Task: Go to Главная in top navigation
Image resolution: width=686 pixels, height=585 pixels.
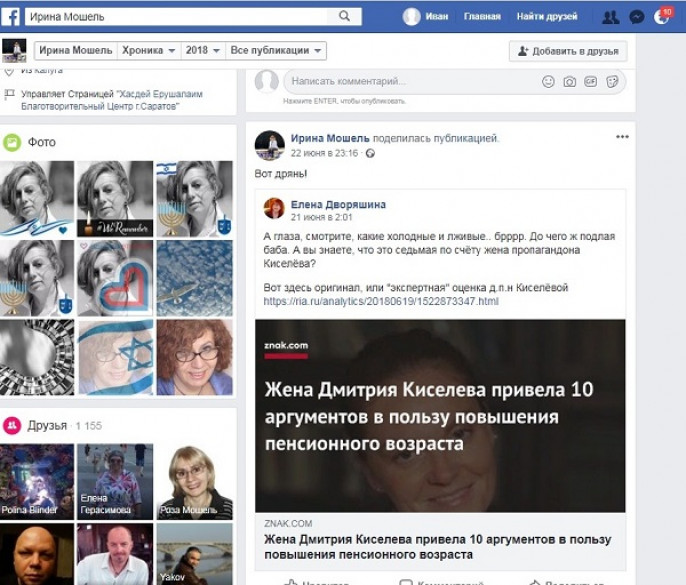Action: (482, 17)
